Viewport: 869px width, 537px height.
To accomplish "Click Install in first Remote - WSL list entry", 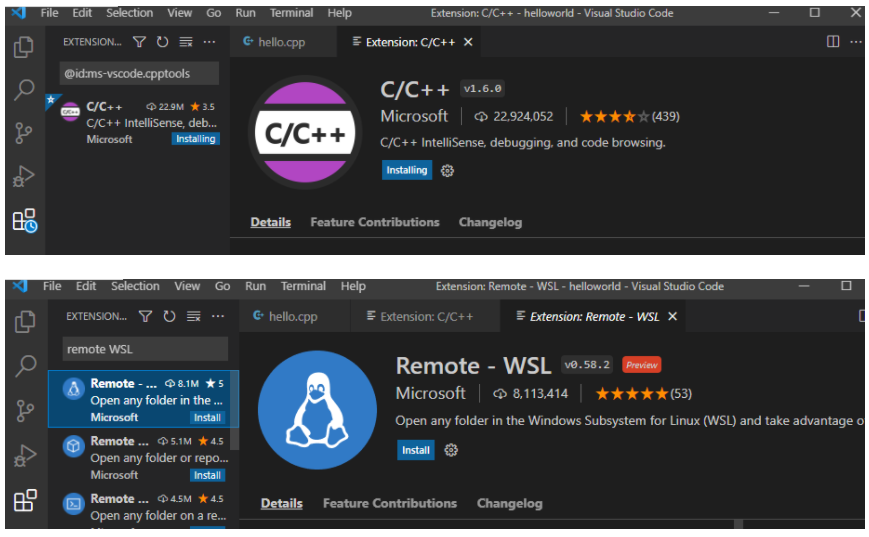I will 207,418.
